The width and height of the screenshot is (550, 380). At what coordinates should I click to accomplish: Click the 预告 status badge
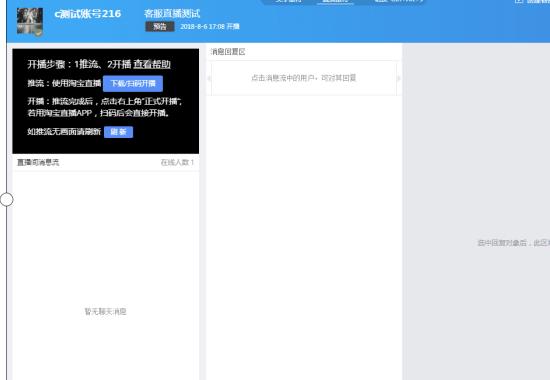click(160, 27)
